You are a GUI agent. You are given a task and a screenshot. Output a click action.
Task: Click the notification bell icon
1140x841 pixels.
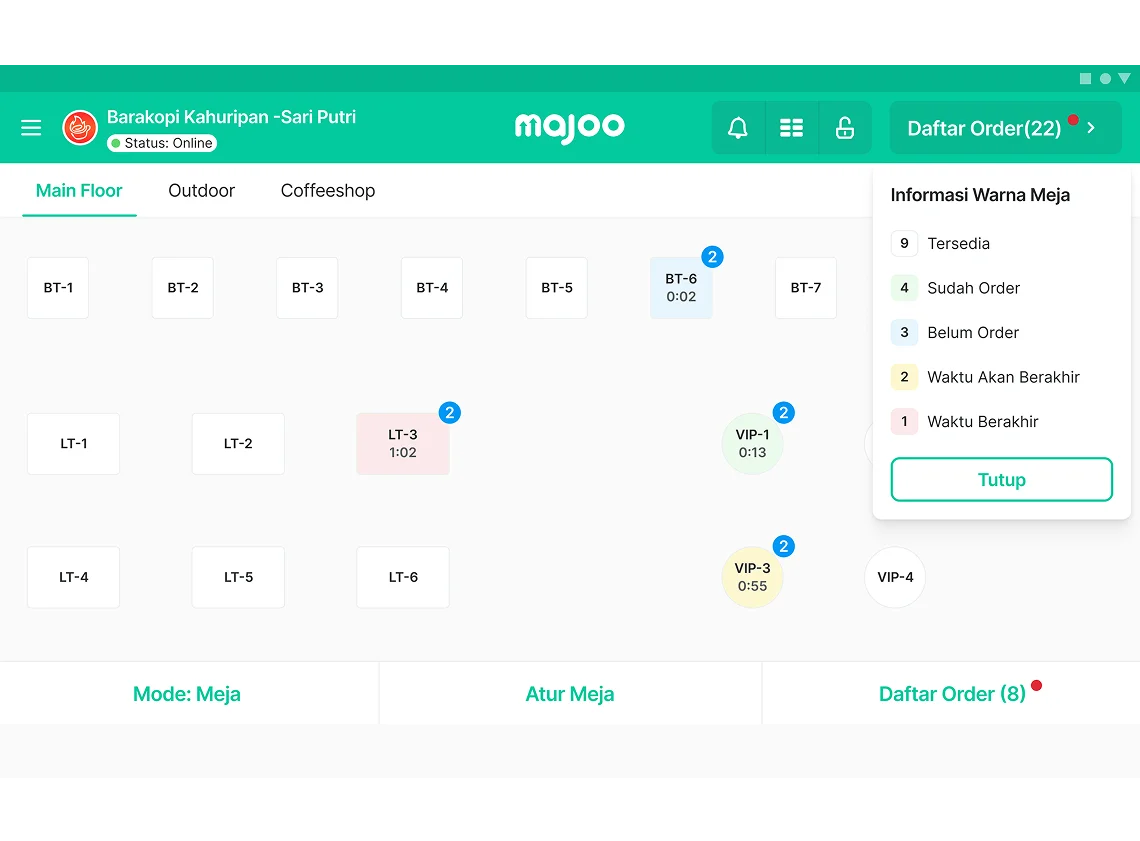(738, 128)
